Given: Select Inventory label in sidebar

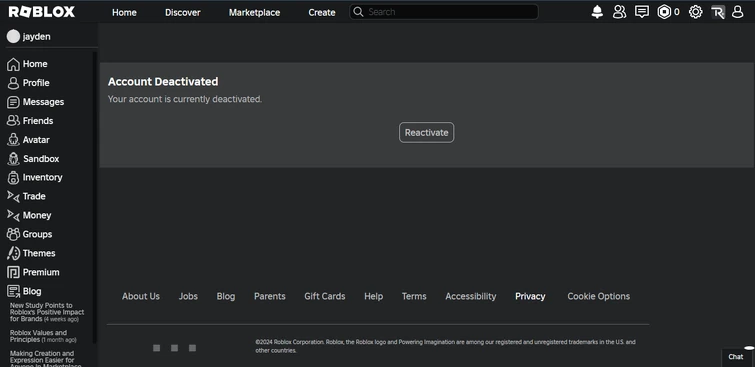Looking at the screenshot, I should [x=42, y=178].
